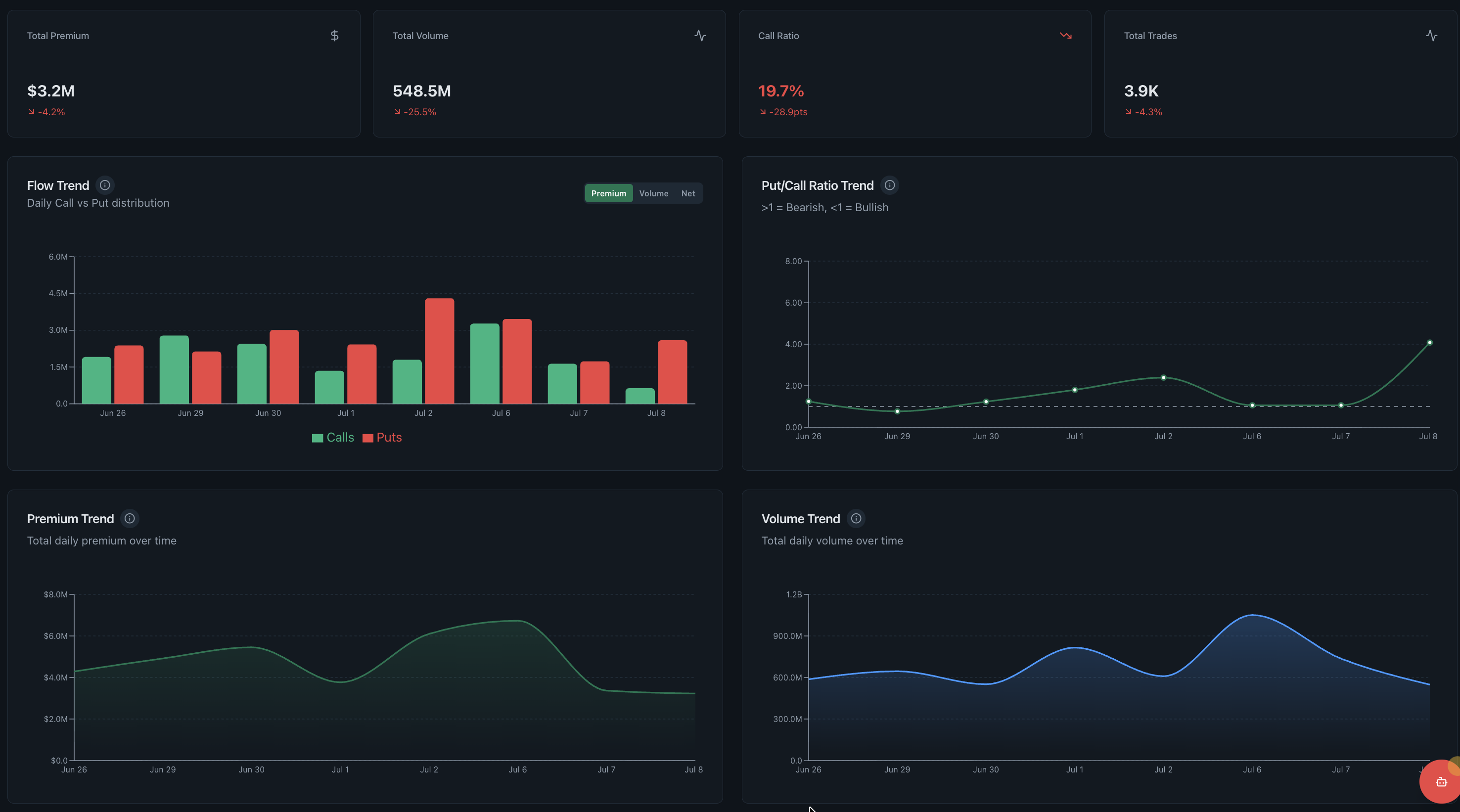Click the down arrow beside -4.3% change
The image size is (1460, 812).
tap(1129, 112)
